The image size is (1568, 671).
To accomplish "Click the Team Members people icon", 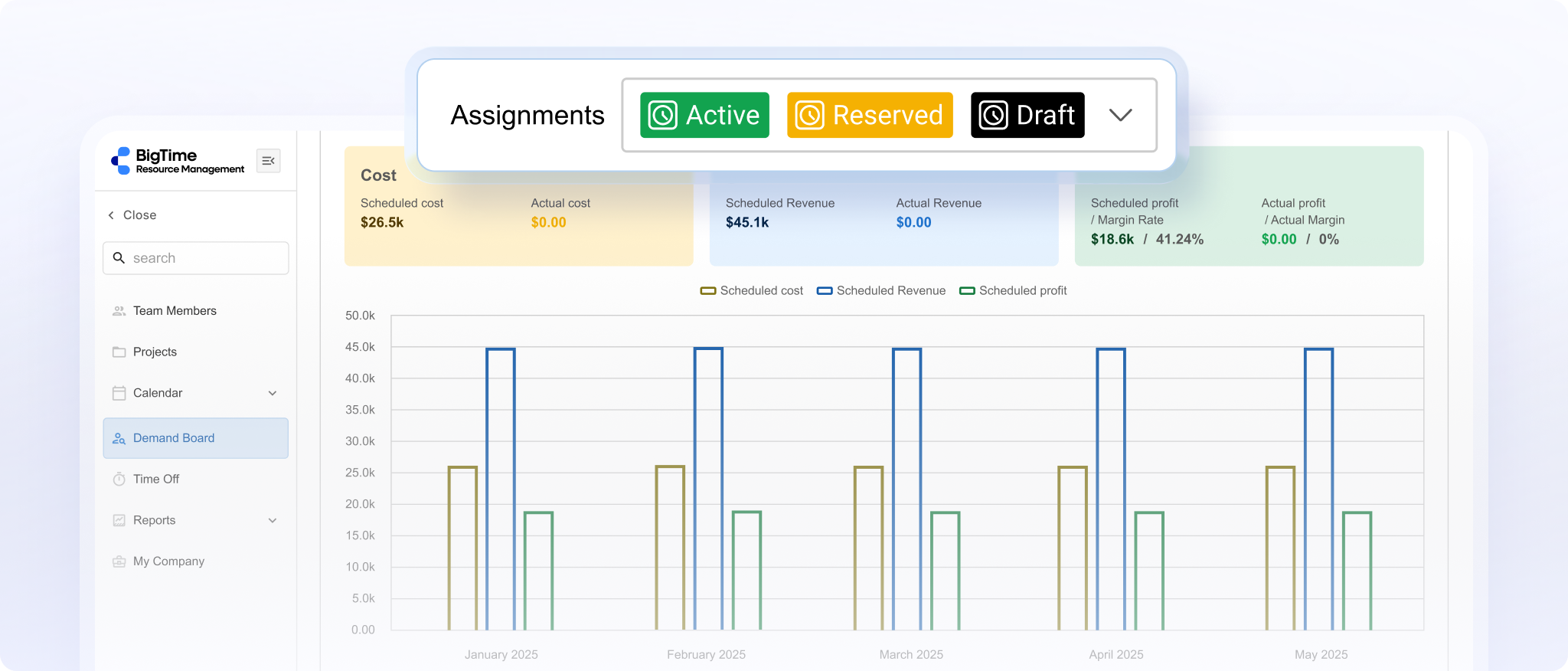I will tap(119, 311).
